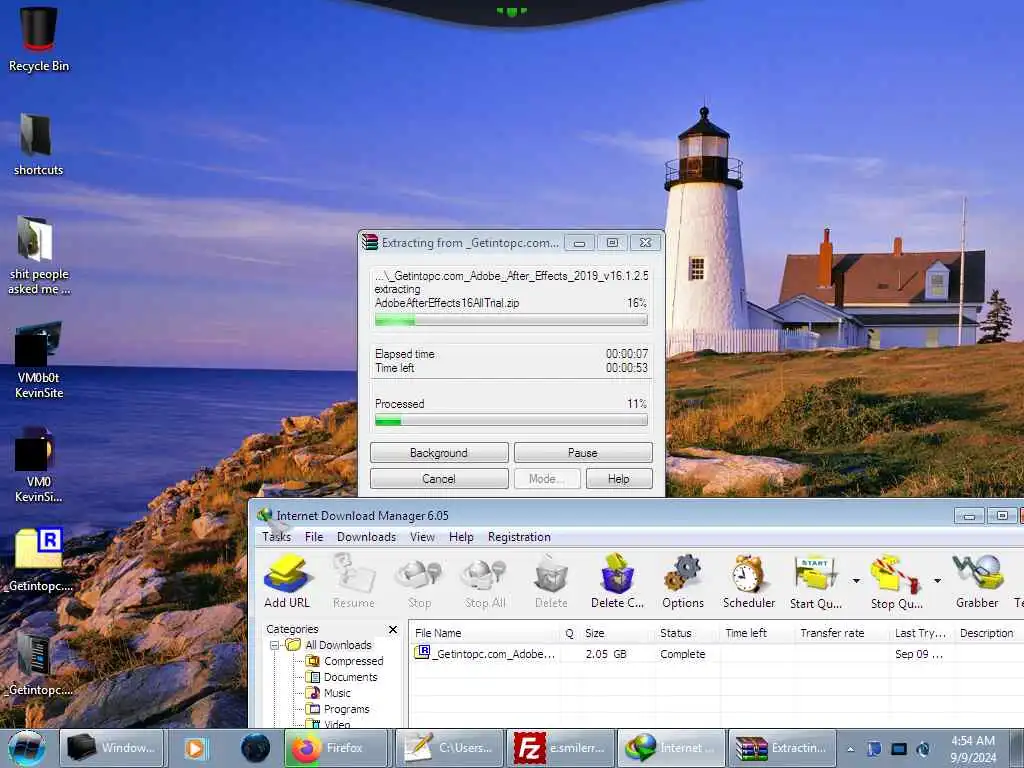This screenshot has height=768, width=1024.
Task: Sort by Transfer rate column header
Action: click(x=841, y=633)
